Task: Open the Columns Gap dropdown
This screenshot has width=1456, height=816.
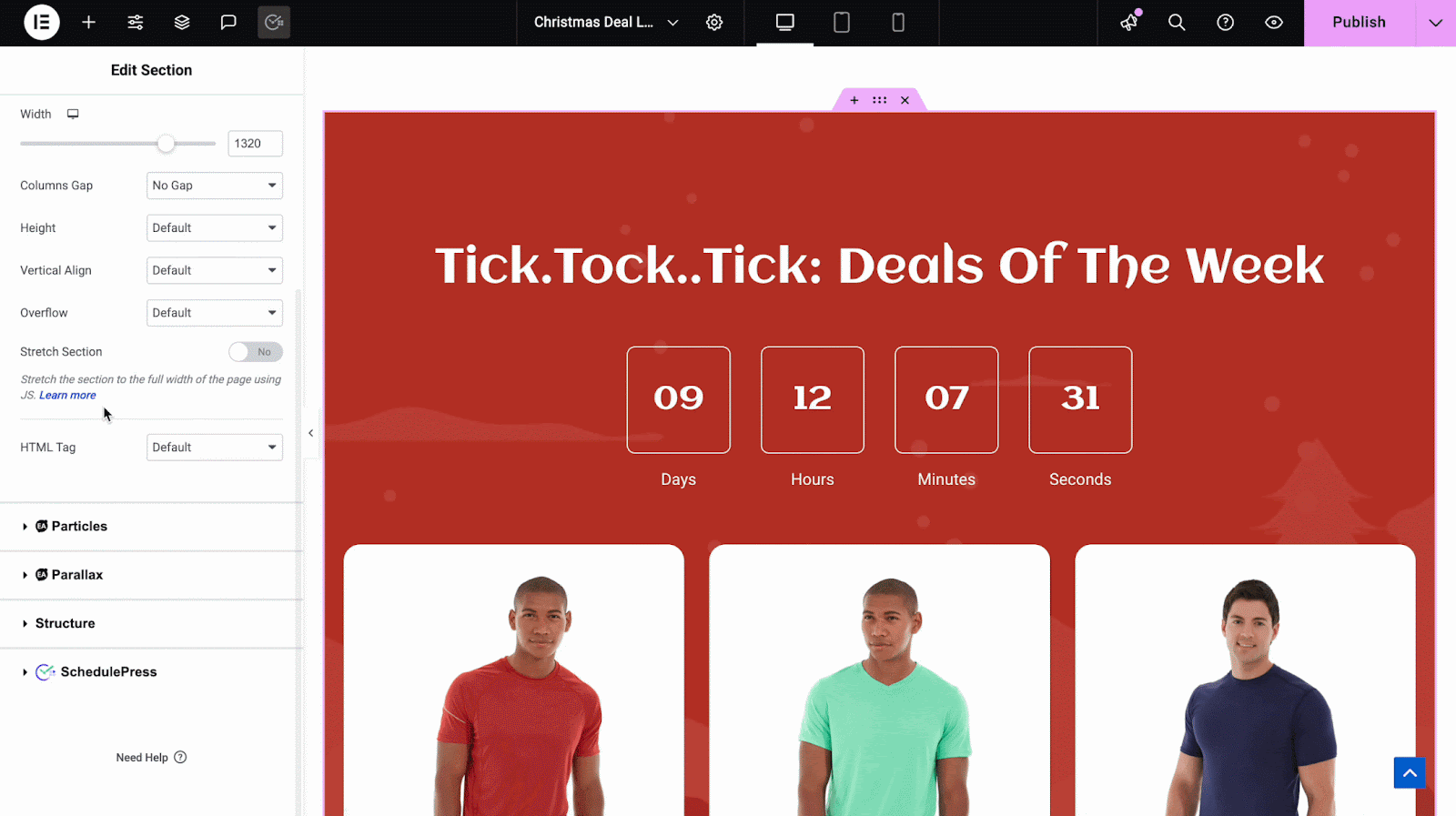Action: coord(215,186)
